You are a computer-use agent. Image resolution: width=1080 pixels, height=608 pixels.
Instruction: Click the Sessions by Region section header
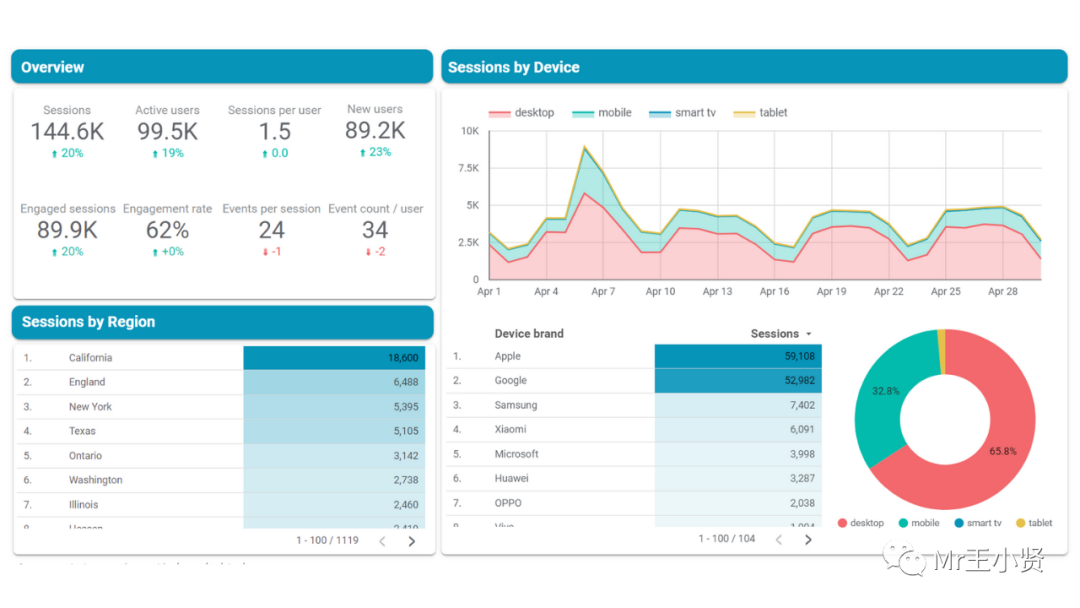222,322
